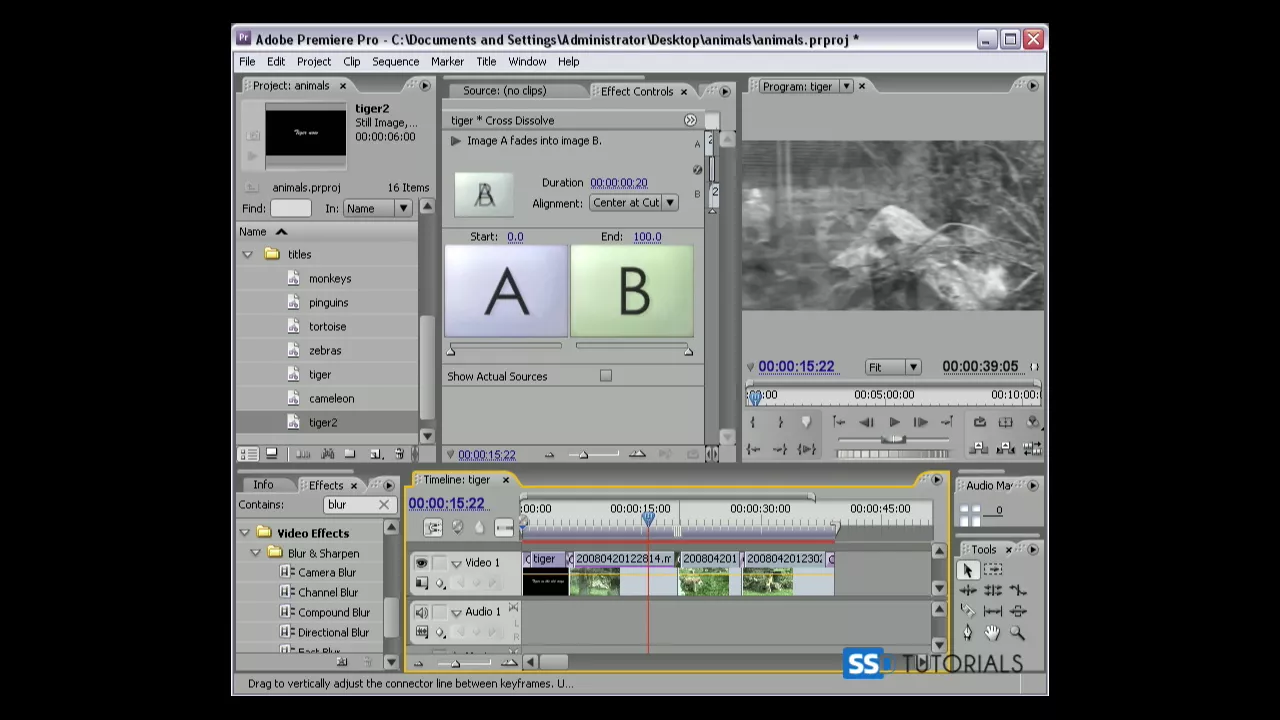Toggle Video 1 track eye visibility

[422, 563]
